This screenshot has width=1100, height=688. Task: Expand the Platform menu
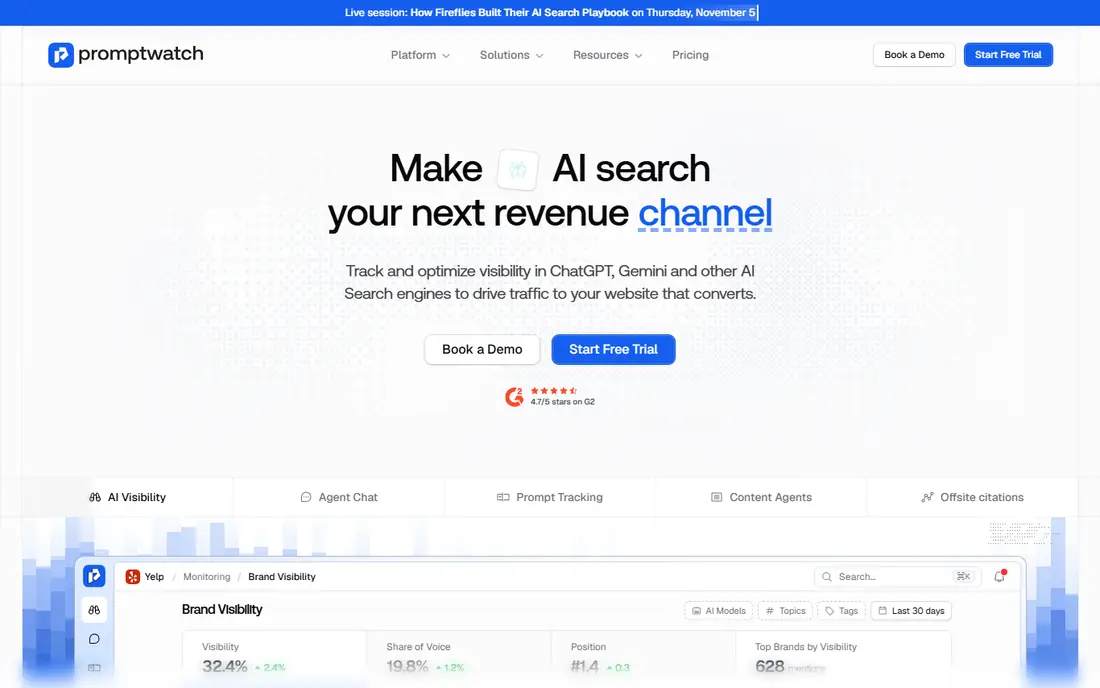coord(420,55)
